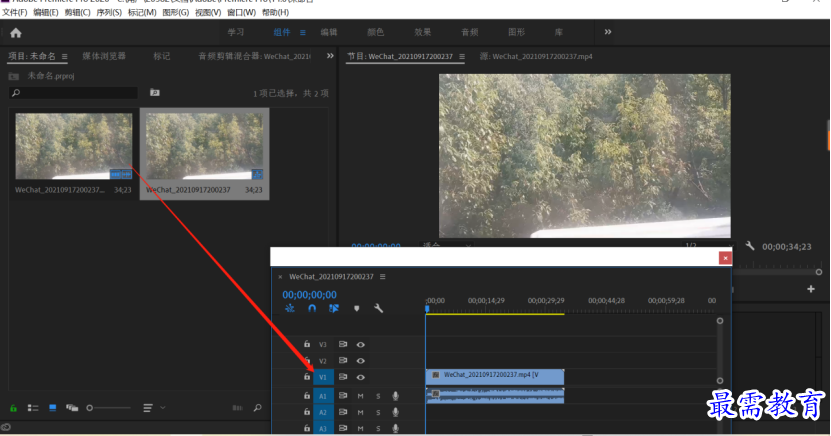Toggle sync lock for V1 track
This screenshot has height=436, width=831.
[343, 377]
